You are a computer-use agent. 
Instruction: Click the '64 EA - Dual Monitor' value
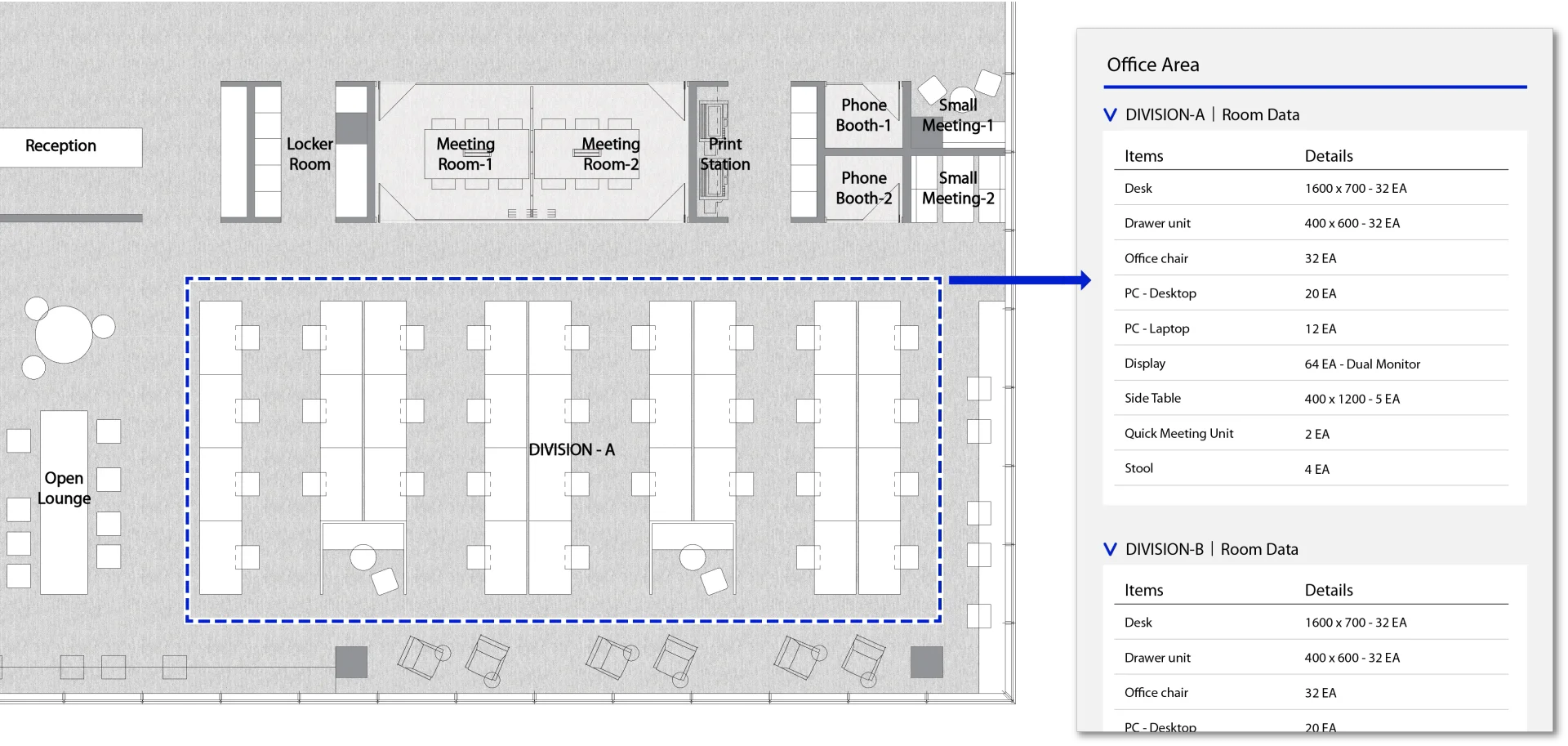click(x=1362, y=364)
